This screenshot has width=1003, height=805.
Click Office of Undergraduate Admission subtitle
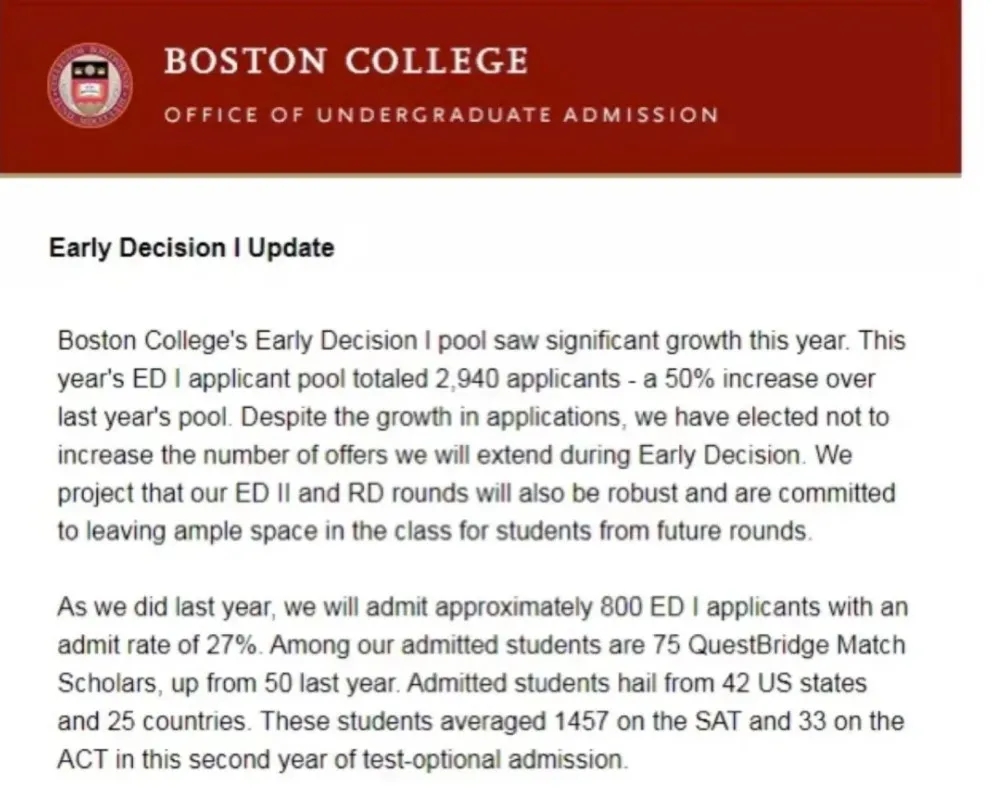441,115
